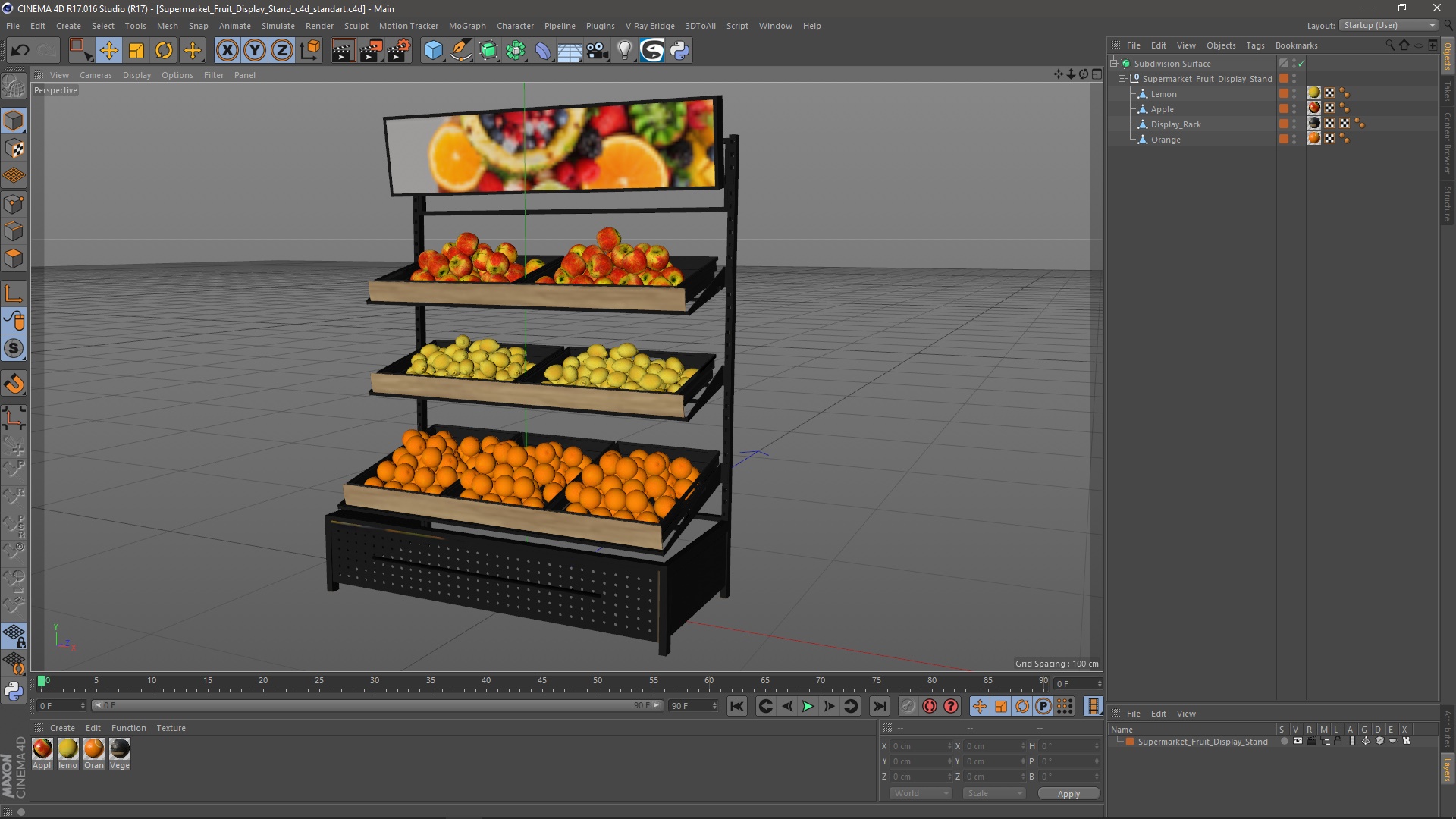Open the Layout dropdown Startup (User)
Image resolution: width=1456 pixels, height=819 pixels.
pyautogui.click(x=1389, y=25)
